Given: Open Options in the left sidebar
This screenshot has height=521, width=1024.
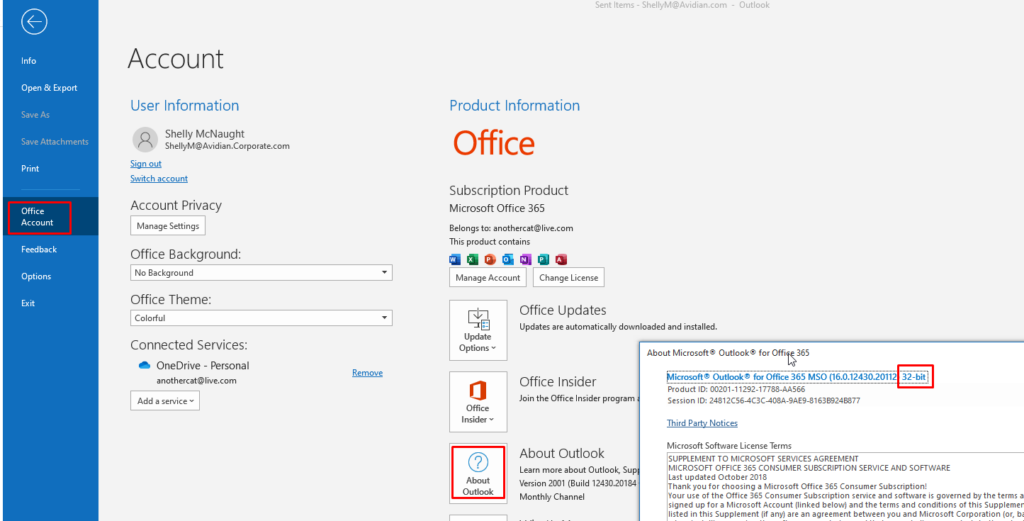Looking at the screenshot, I should 36,276.
